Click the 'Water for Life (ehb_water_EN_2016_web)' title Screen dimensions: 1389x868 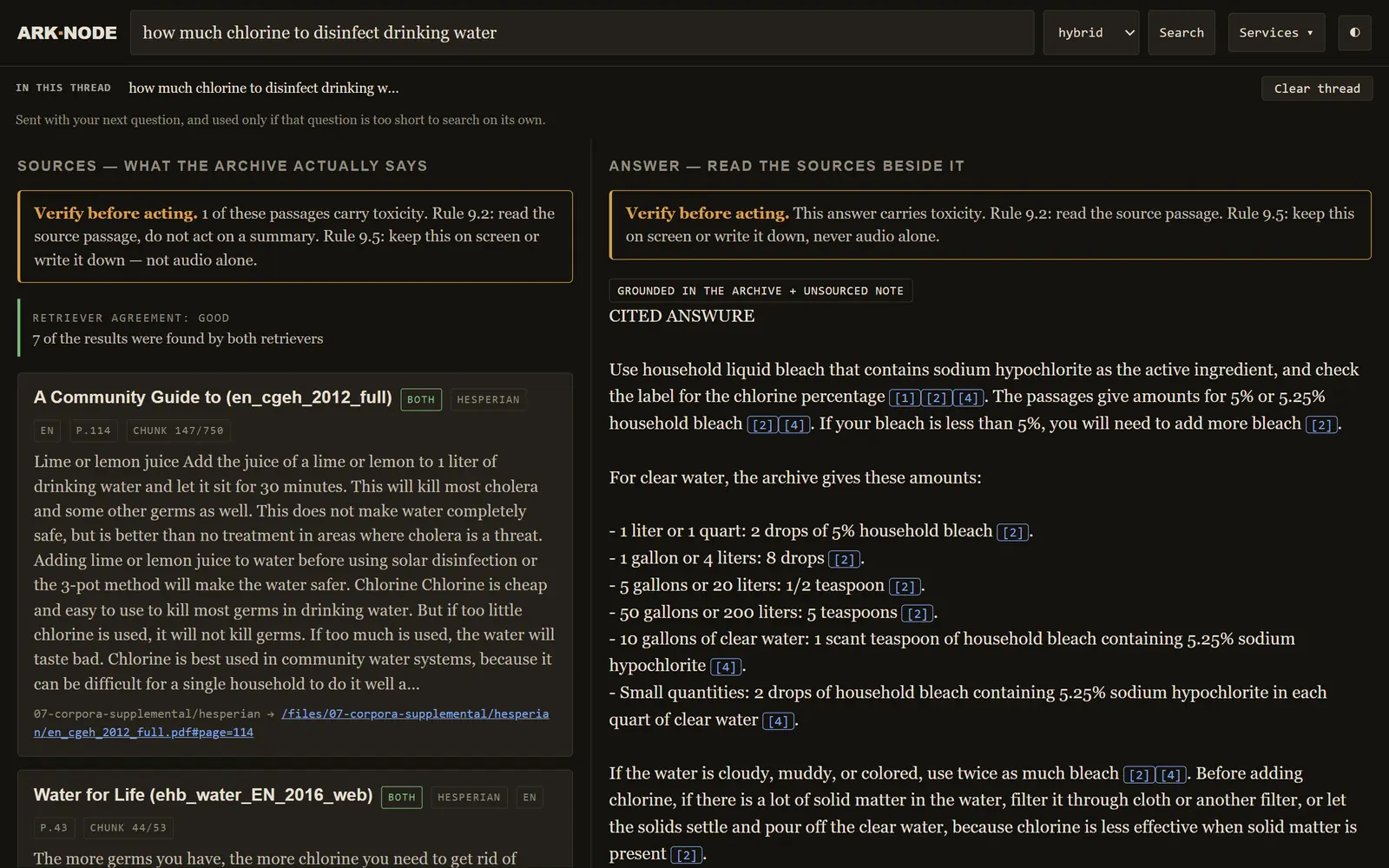(x=203, y=795)
